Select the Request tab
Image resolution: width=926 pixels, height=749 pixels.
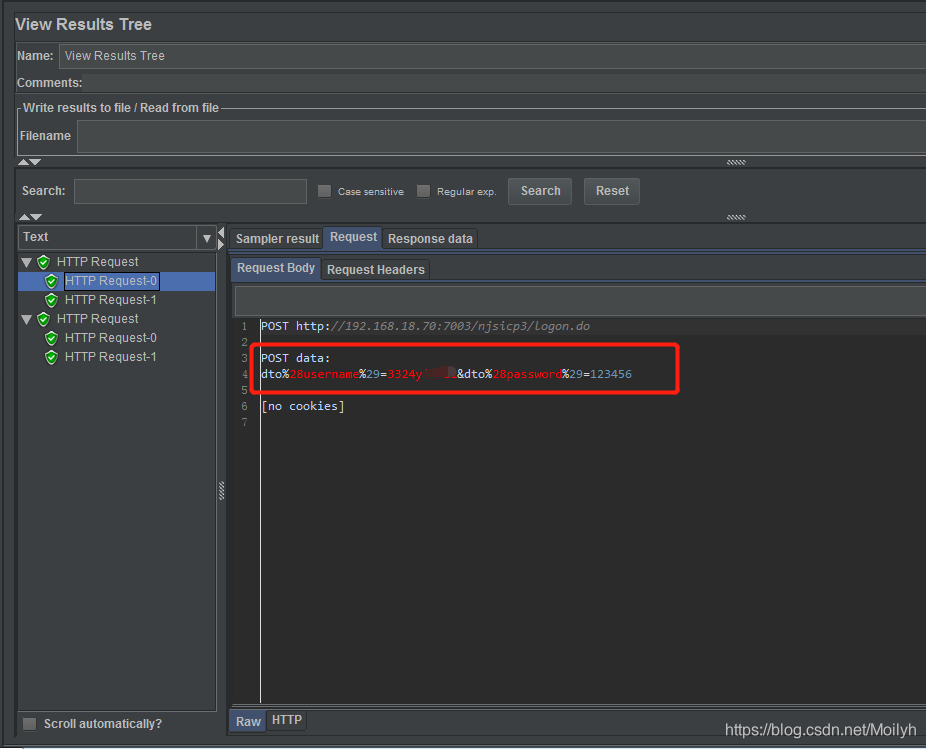[353, 237]
